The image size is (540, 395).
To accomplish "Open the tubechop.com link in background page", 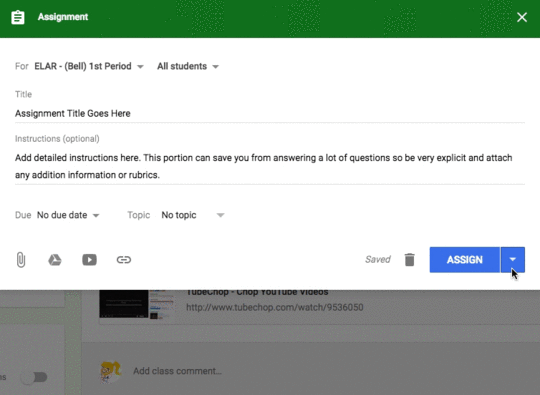I will point(274,307).
